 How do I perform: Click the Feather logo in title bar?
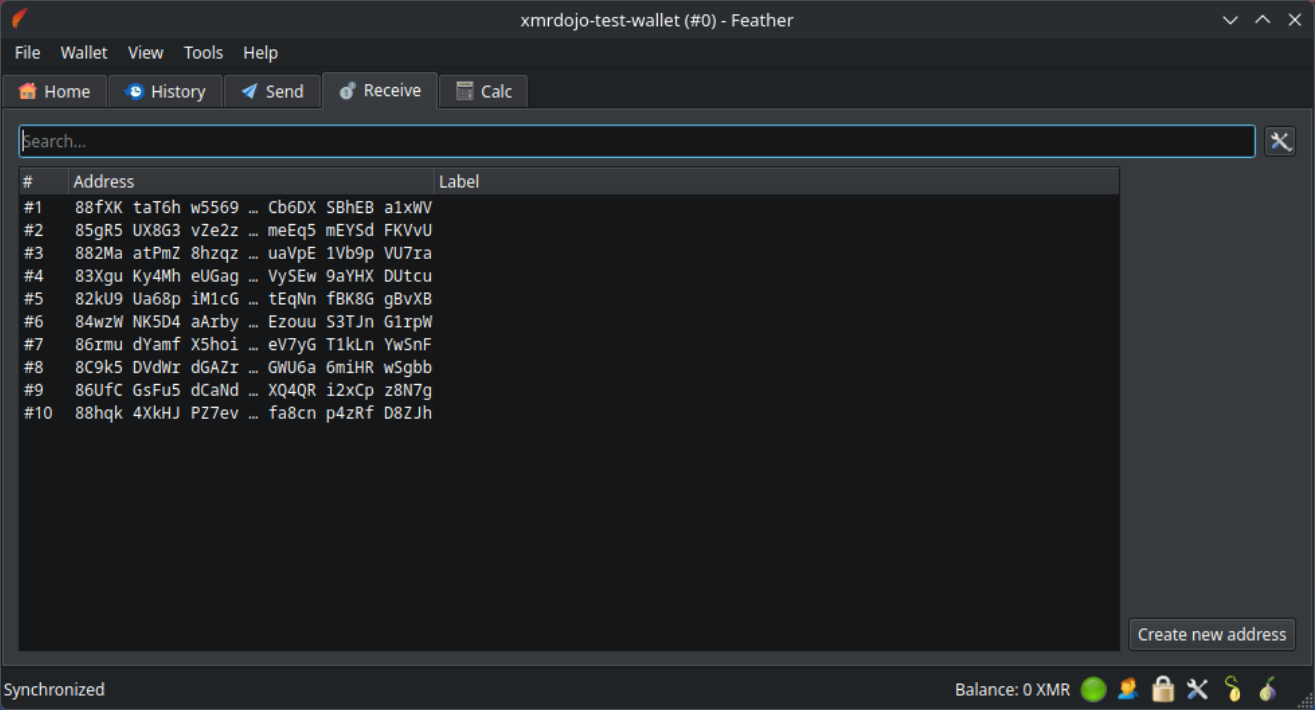click(20, 19)
